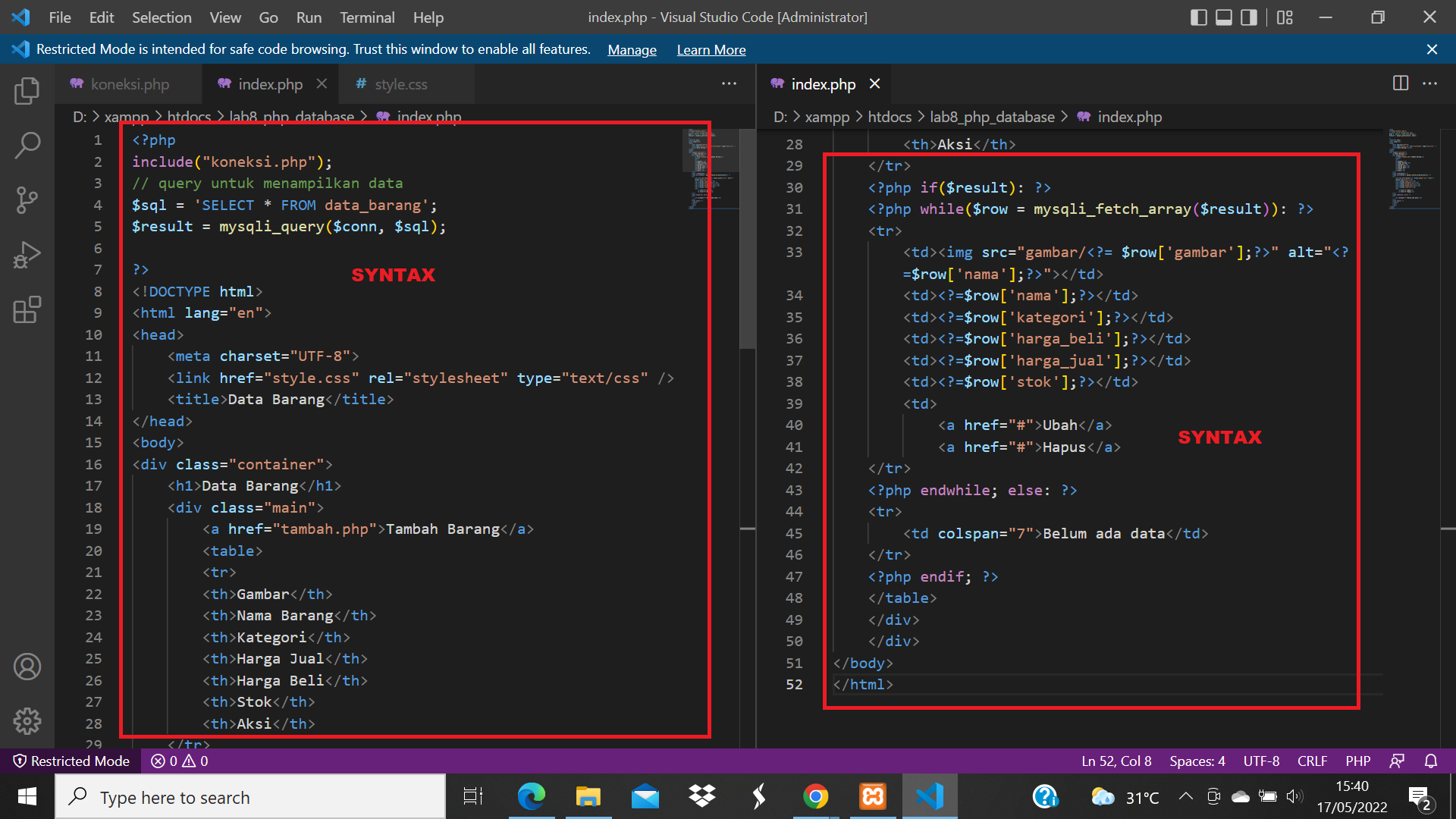Select the Run and Debug icon

(x=27, y=255)
